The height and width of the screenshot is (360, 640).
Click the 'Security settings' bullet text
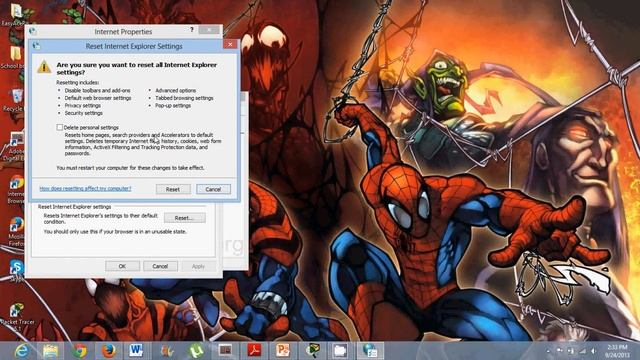84,113
